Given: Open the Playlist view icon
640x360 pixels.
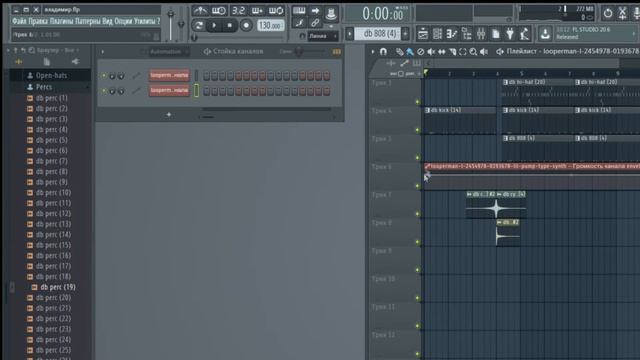Looking at the screenshot, I should [423, 34].
